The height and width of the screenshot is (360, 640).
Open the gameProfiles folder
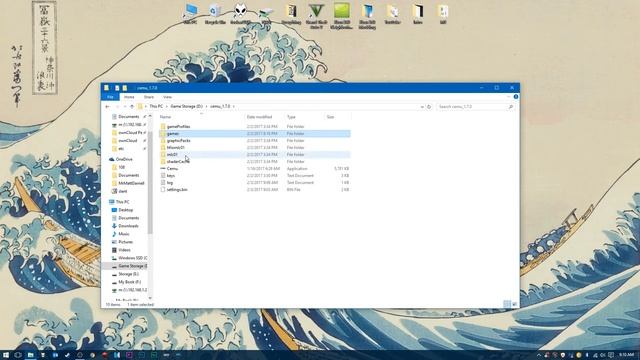point(178,127)
